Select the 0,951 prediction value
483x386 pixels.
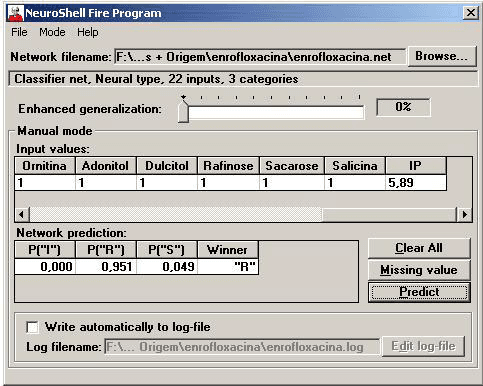tap(106, 266)
